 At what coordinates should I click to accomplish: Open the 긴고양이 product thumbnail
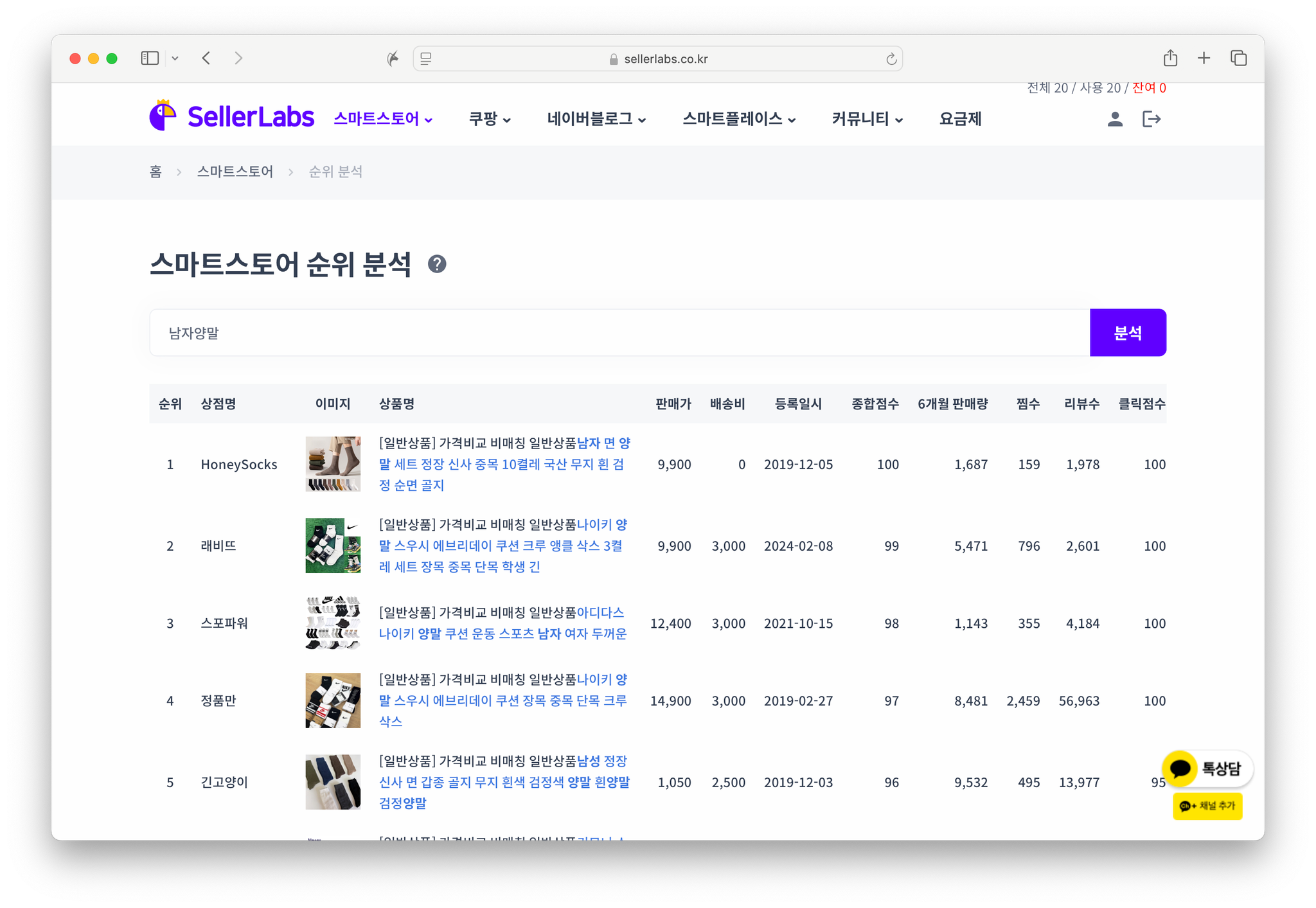point(333,782)
